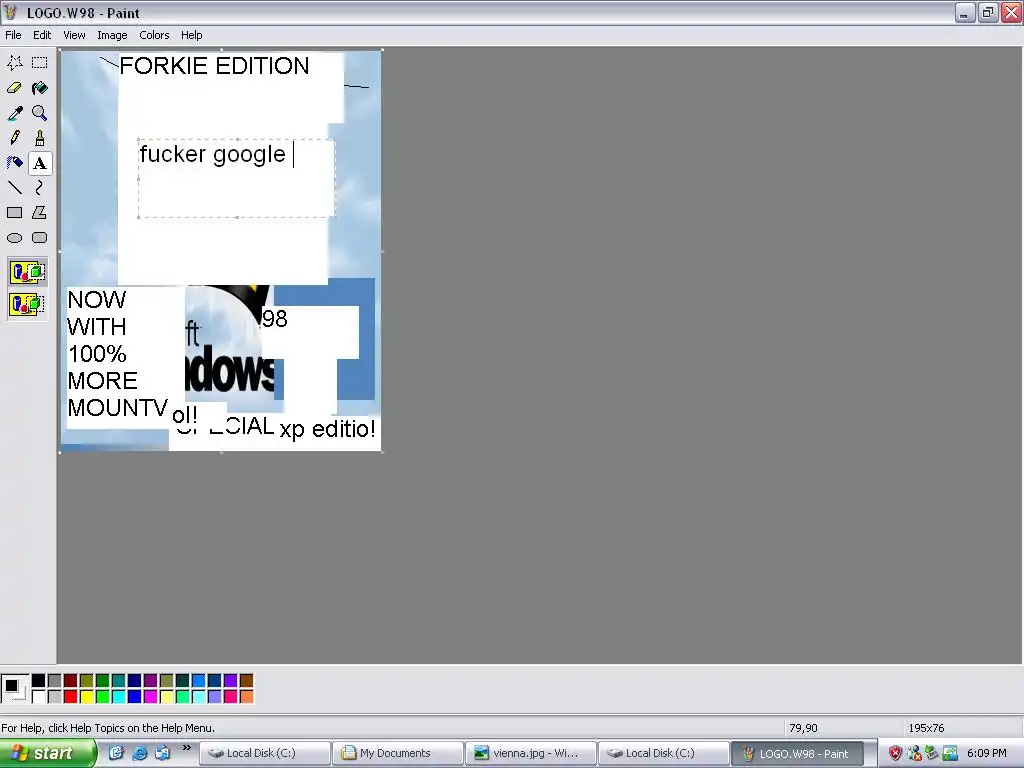Pick the brown color swatch
Image resolution: width=1024 pixels, height=768 pixels.
(x=247, y=681)
